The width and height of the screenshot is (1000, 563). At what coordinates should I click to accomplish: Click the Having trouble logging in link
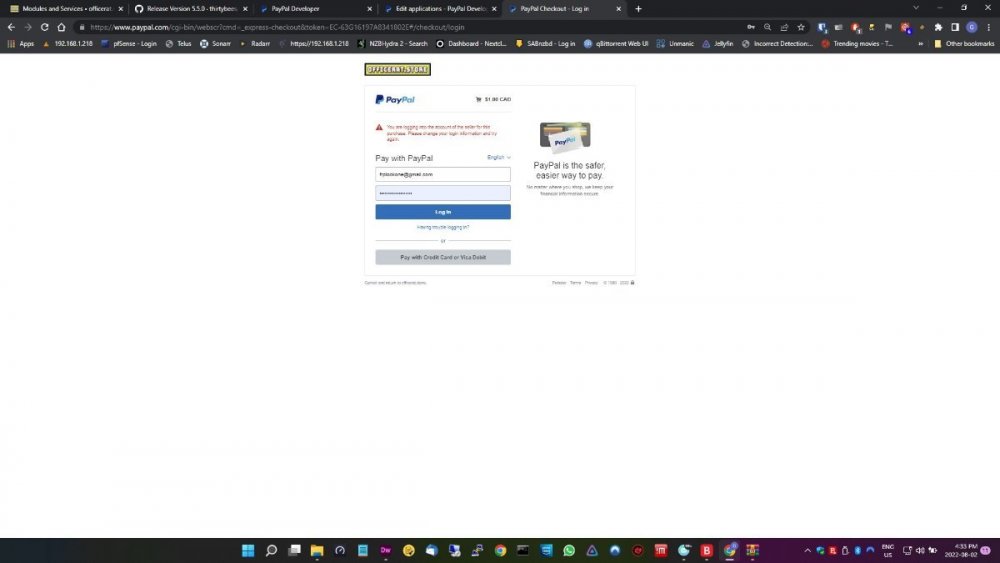(443, 227)
